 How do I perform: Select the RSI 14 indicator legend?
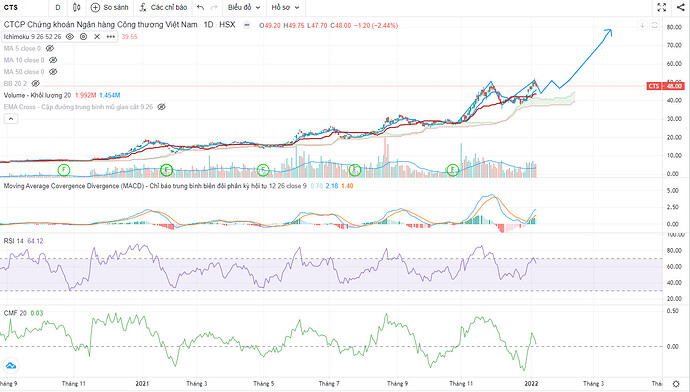14,241
